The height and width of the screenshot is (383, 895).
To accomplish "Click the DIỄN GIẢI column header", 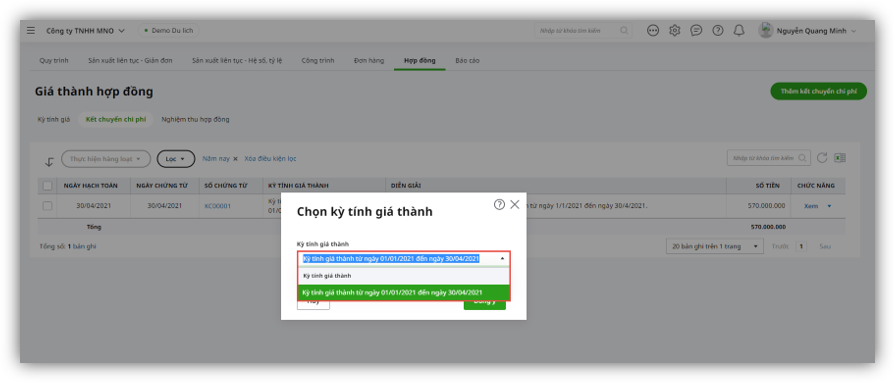I will pos(406,186).
